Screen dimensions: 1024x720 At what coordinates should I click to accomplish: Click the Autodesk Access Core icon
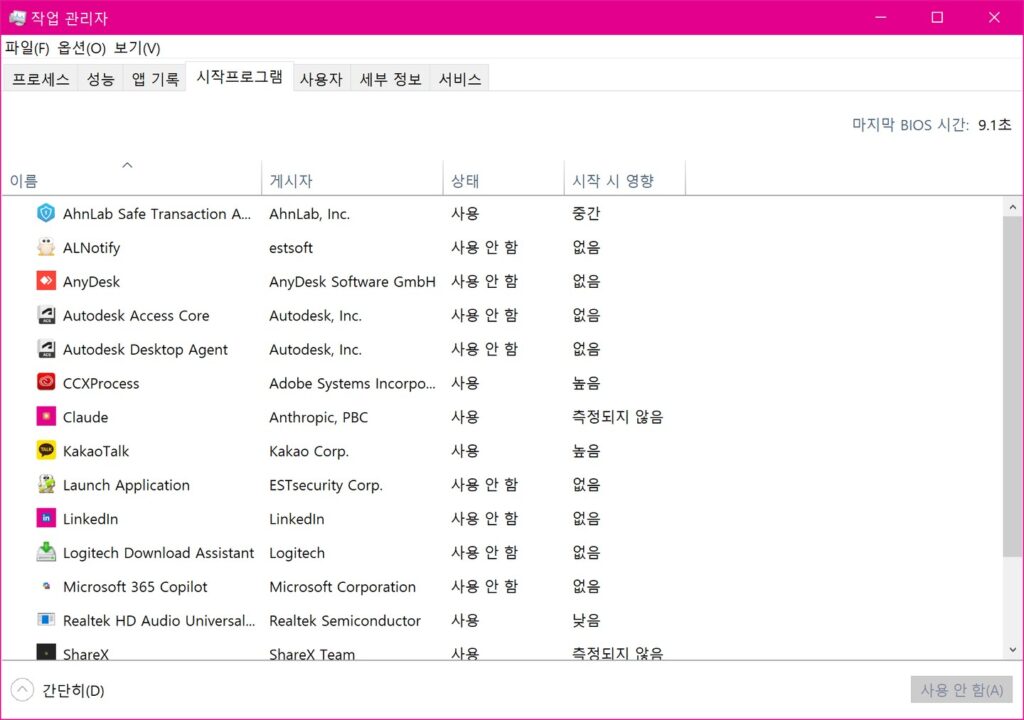point(46,315)
